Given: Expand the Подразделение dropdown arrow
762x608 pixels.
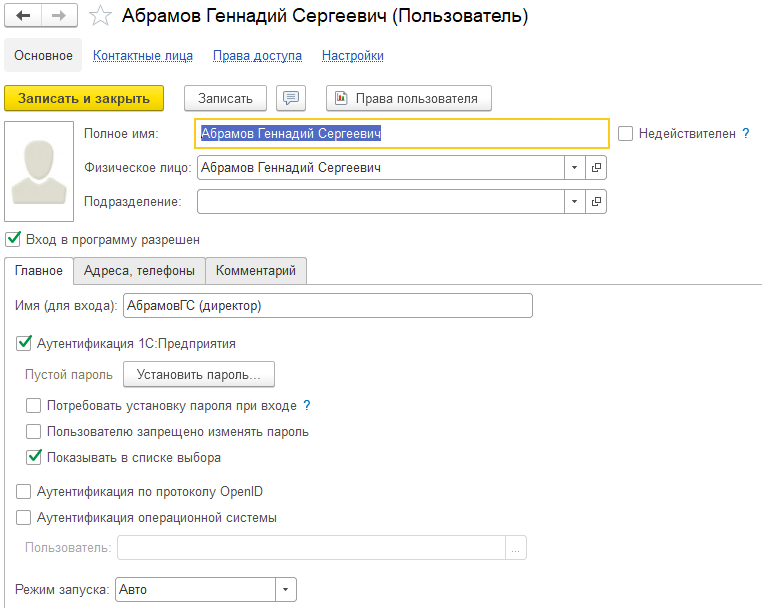Looking at the screenshot, I should pos(574,201).
